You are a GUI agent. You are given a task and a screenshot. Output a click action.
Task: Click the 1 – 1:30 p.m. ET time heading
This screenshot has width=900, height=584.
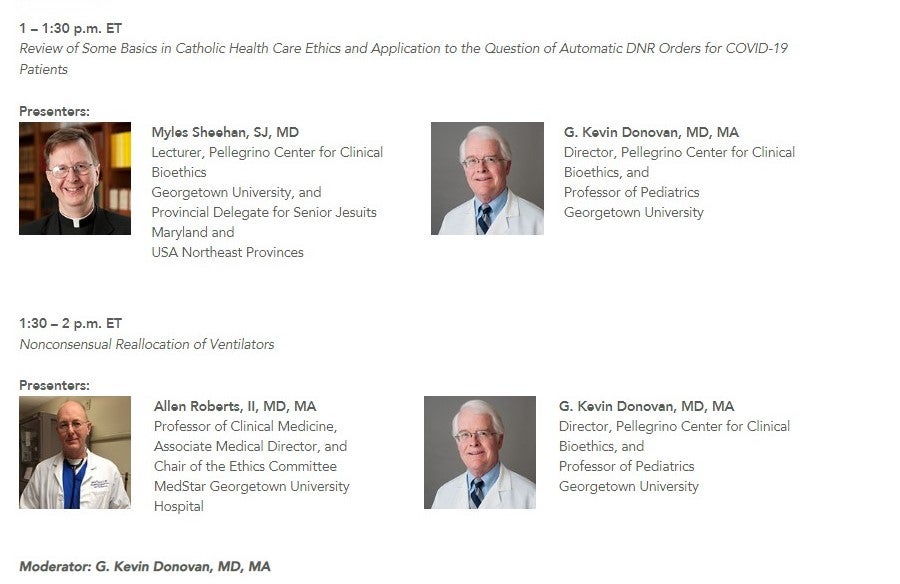coord(71,28)
